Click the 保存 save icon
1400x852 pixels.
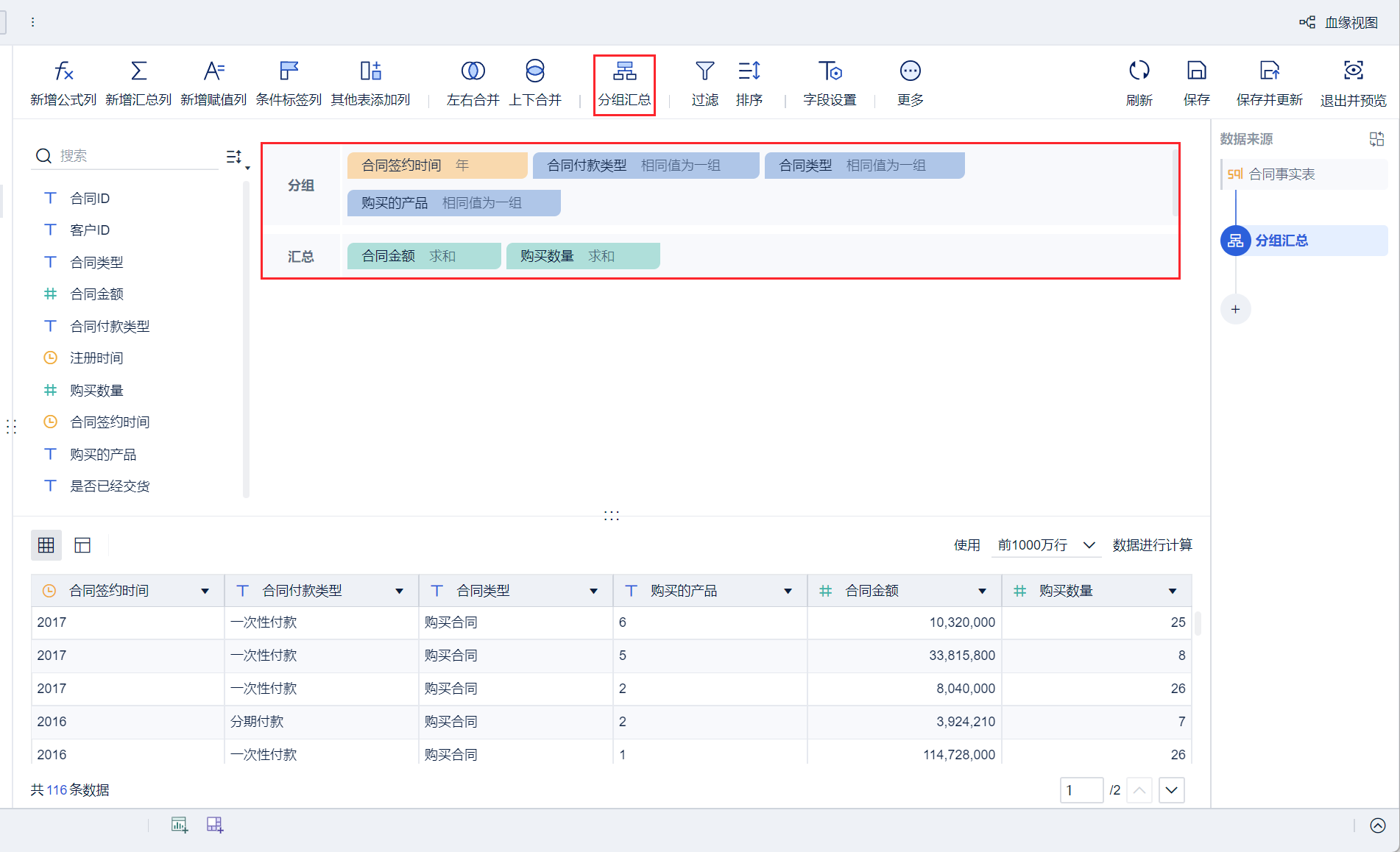pos(1197,71)
